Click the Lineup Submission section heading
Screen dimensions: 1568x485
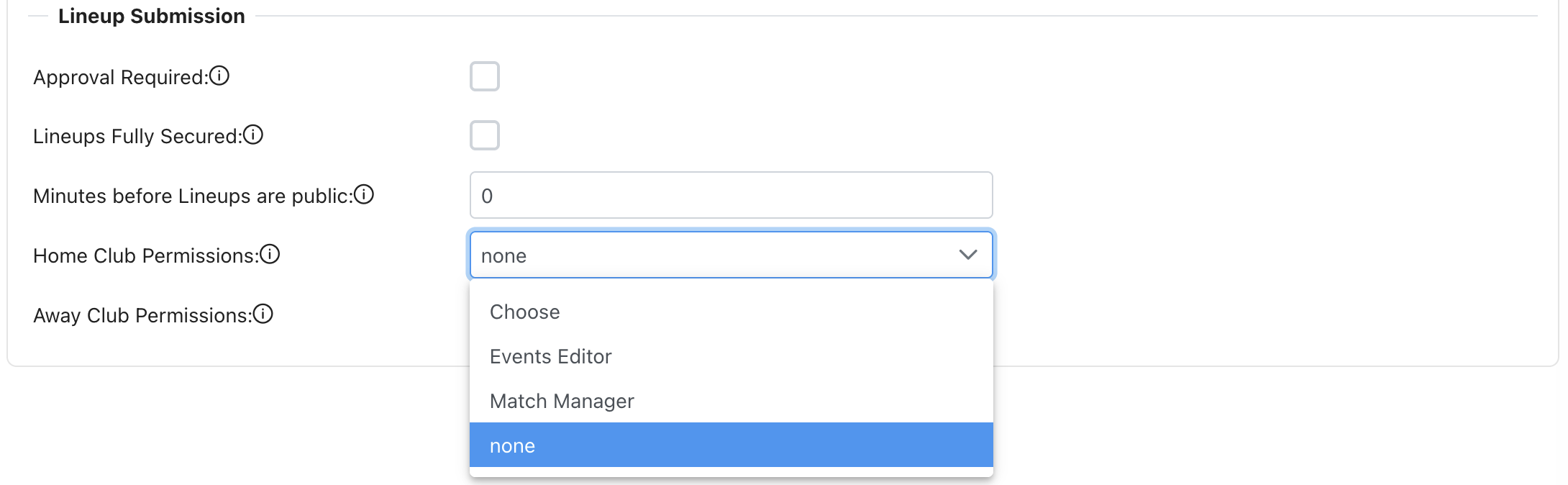point(151,16)
